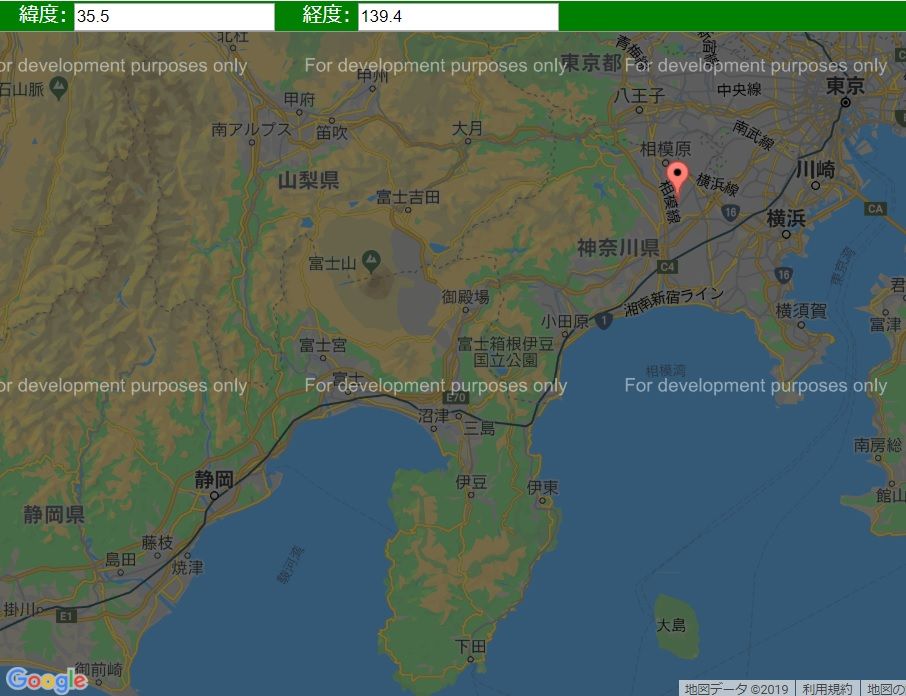This screenshot has height=696, width=906.
Task: Click the 甲府 city label
Action: click(299, 99)
